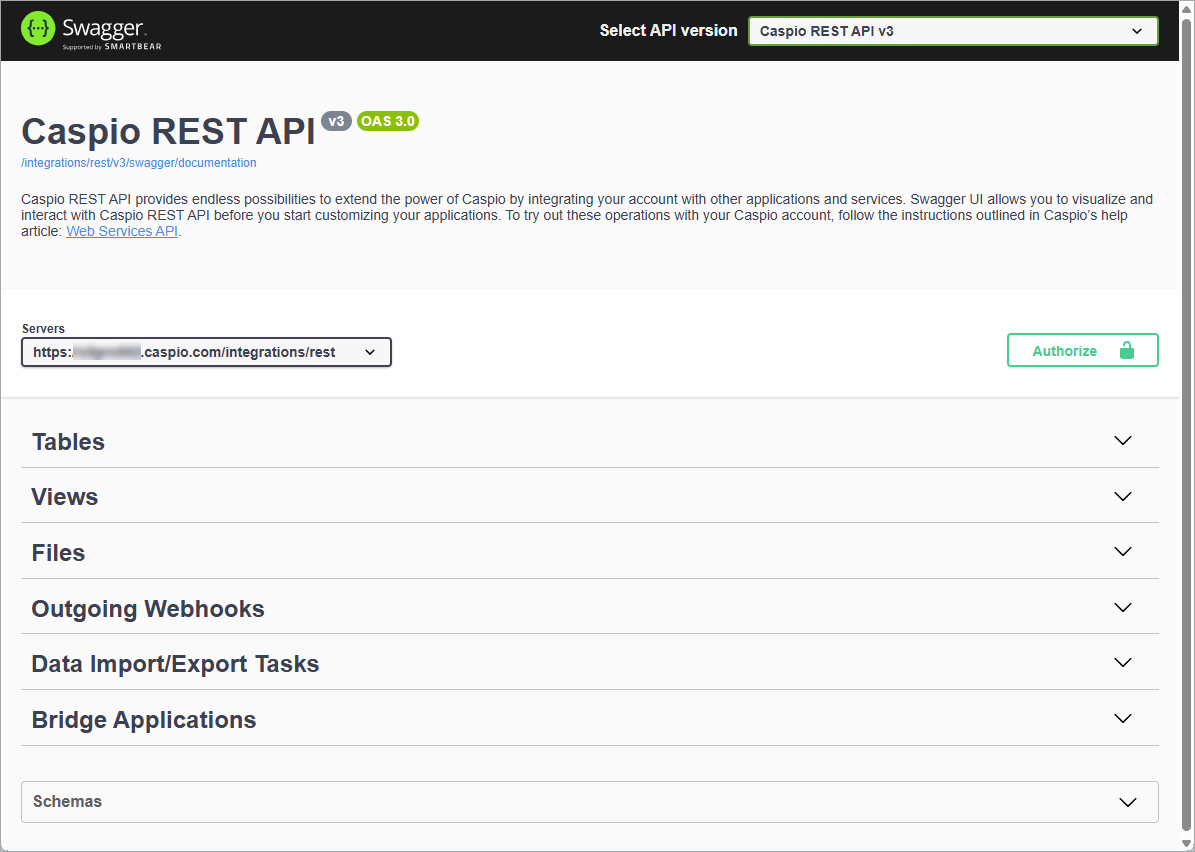Click the chevron for Data Import/Export Tasks
The image size is (1195, 852).
pos(1123,662)
